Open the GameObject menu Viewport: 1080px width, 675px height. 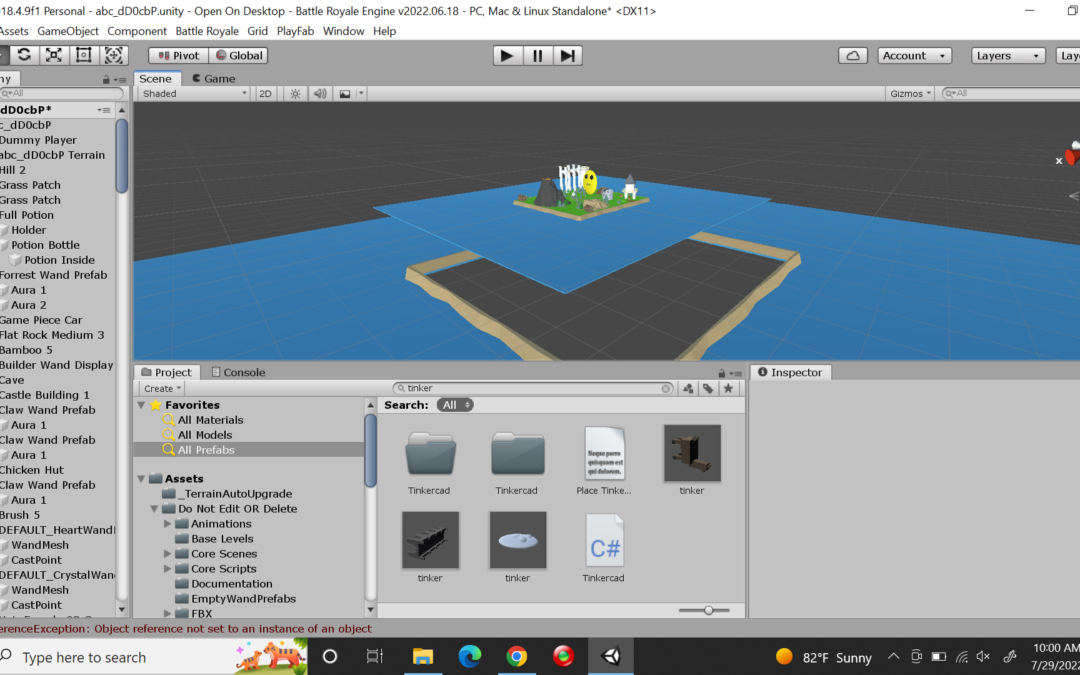(x=68, y=31)
